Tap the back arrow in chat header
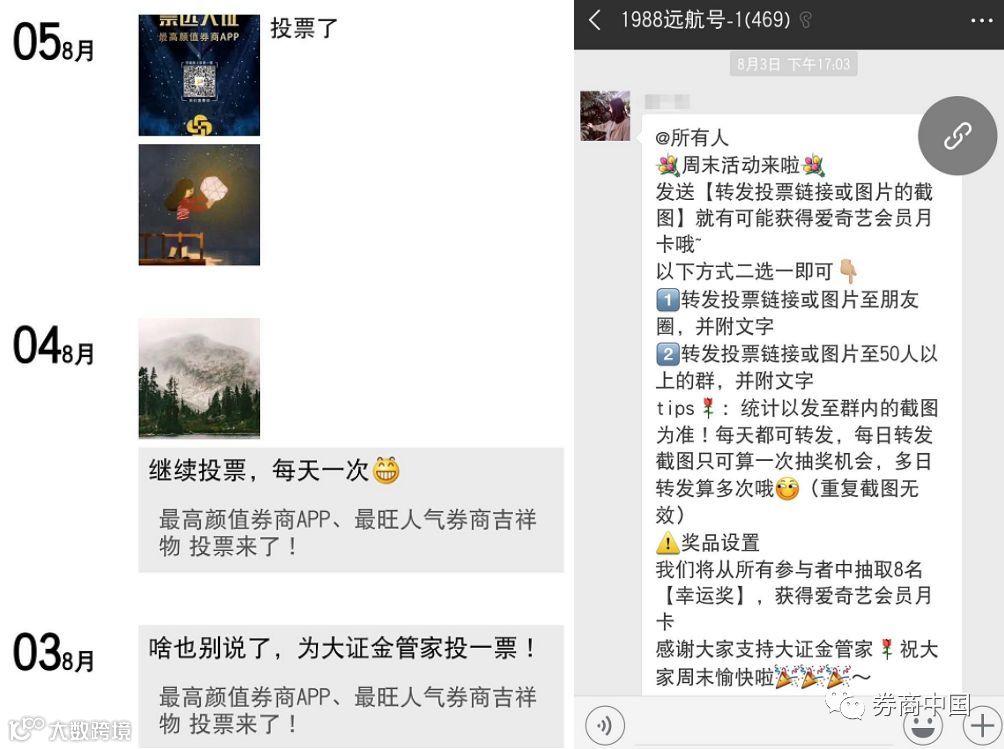 click(595, 20)
